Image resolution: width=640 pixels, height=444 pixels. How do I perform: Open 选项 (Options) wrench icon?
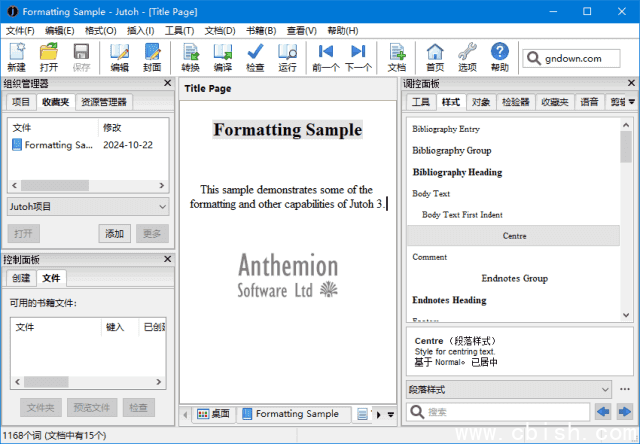pos(467,57)
